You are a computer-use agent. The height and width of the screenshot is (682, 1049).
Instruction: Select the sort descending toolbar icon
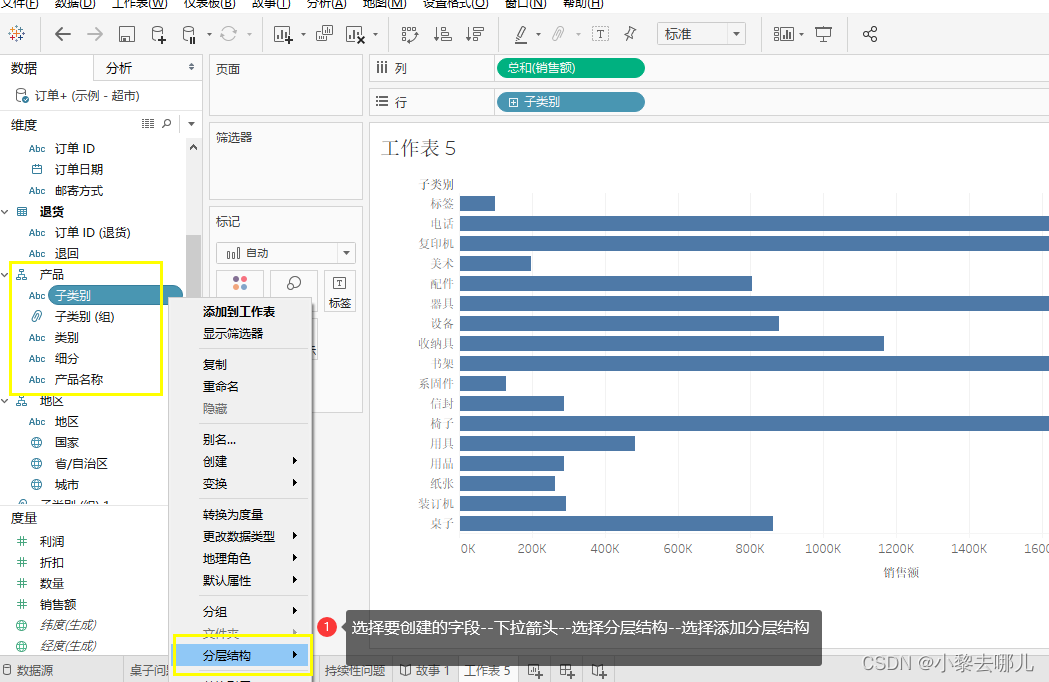(x=476, y=33)
